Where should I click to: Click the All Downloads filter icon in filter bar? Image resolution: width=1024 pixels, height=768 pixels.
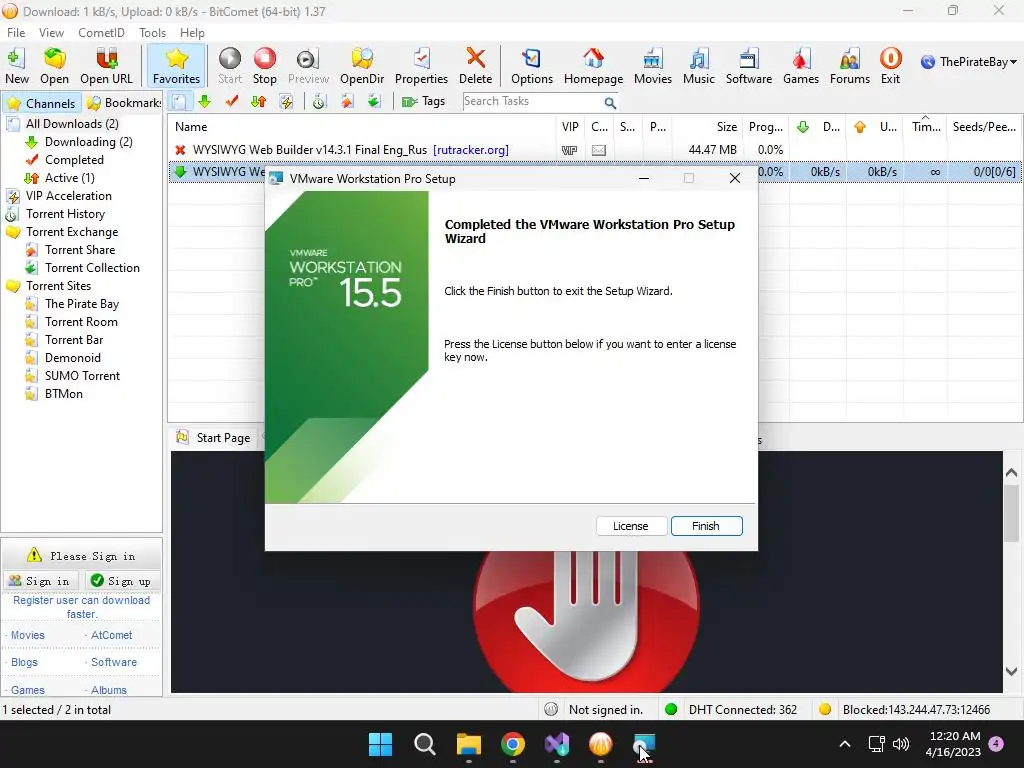pos(180,101)
